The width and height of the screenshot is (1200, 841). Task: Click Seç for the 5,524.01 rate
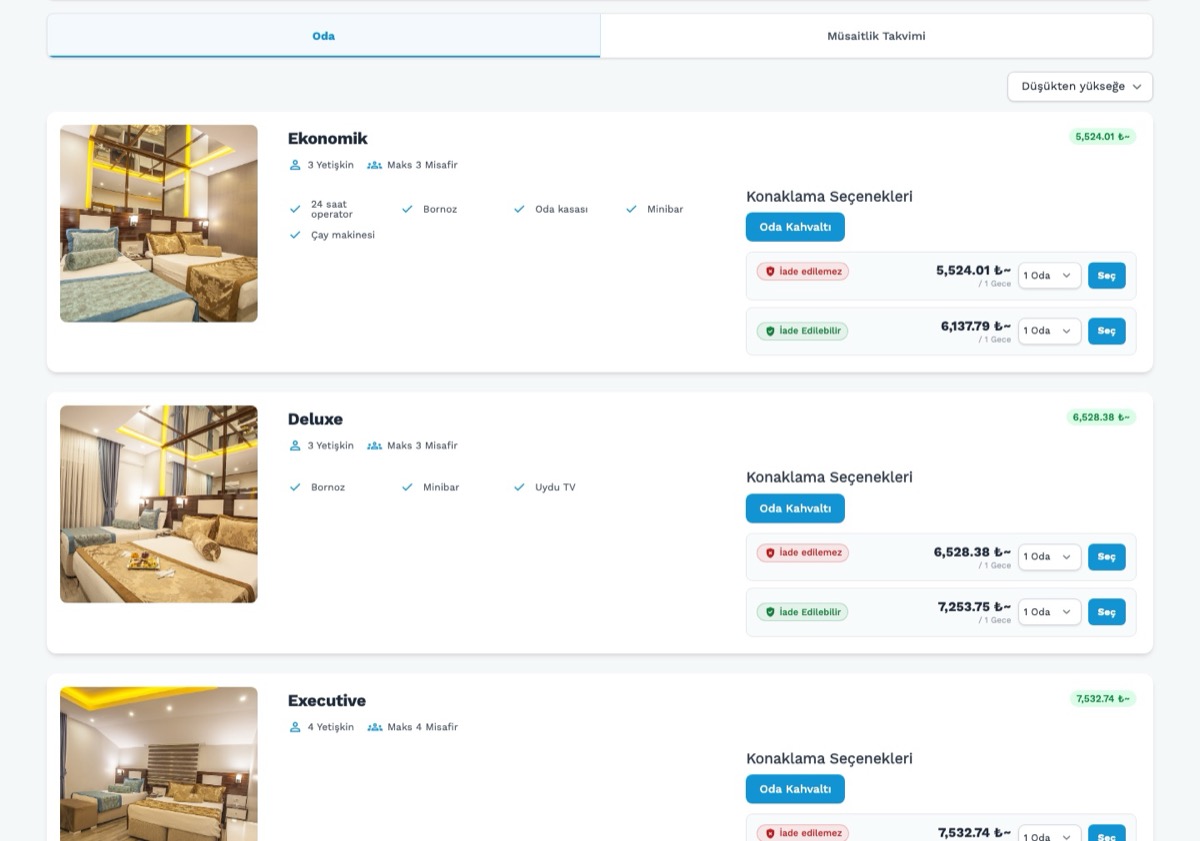point(1107,276)
